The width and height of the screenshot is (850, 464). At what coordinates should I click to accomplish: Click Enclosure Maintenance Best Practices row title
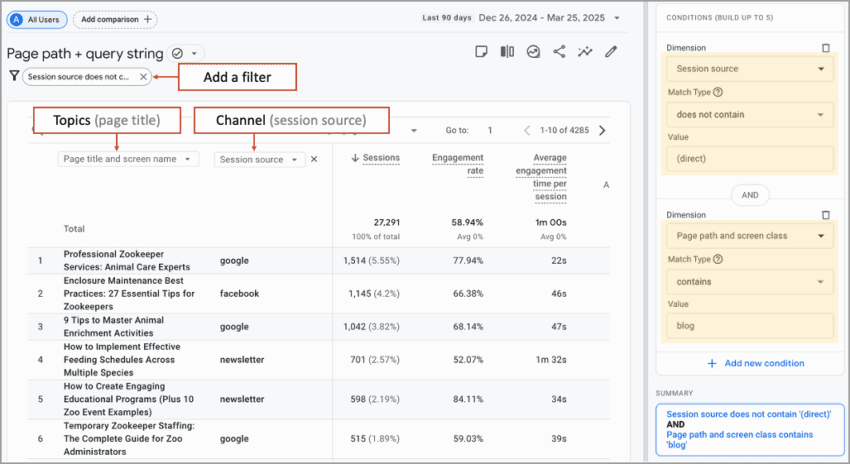coord(129,293)
